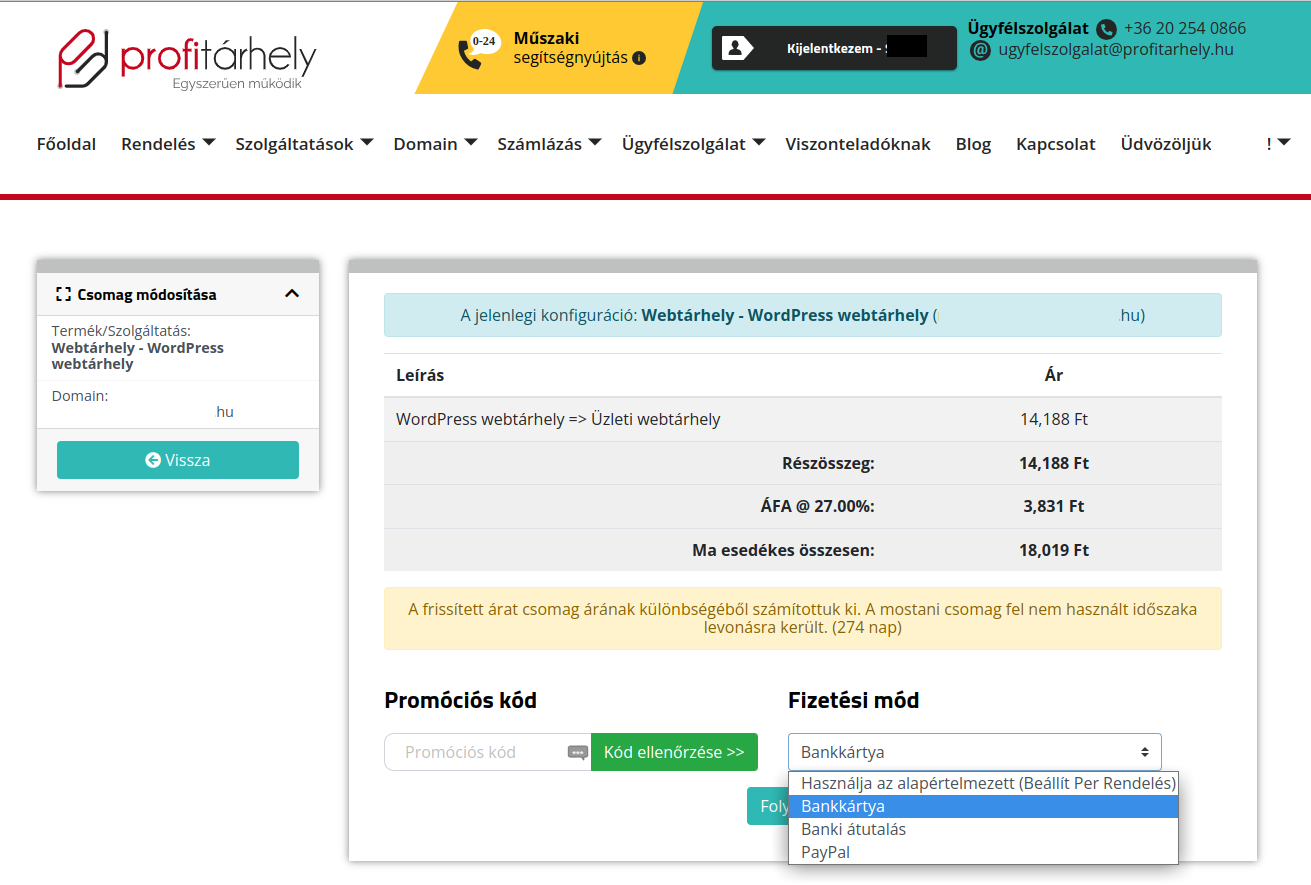Click the Leírás column header
This screenshot has height=885, width=1311.
coord(420,375)
